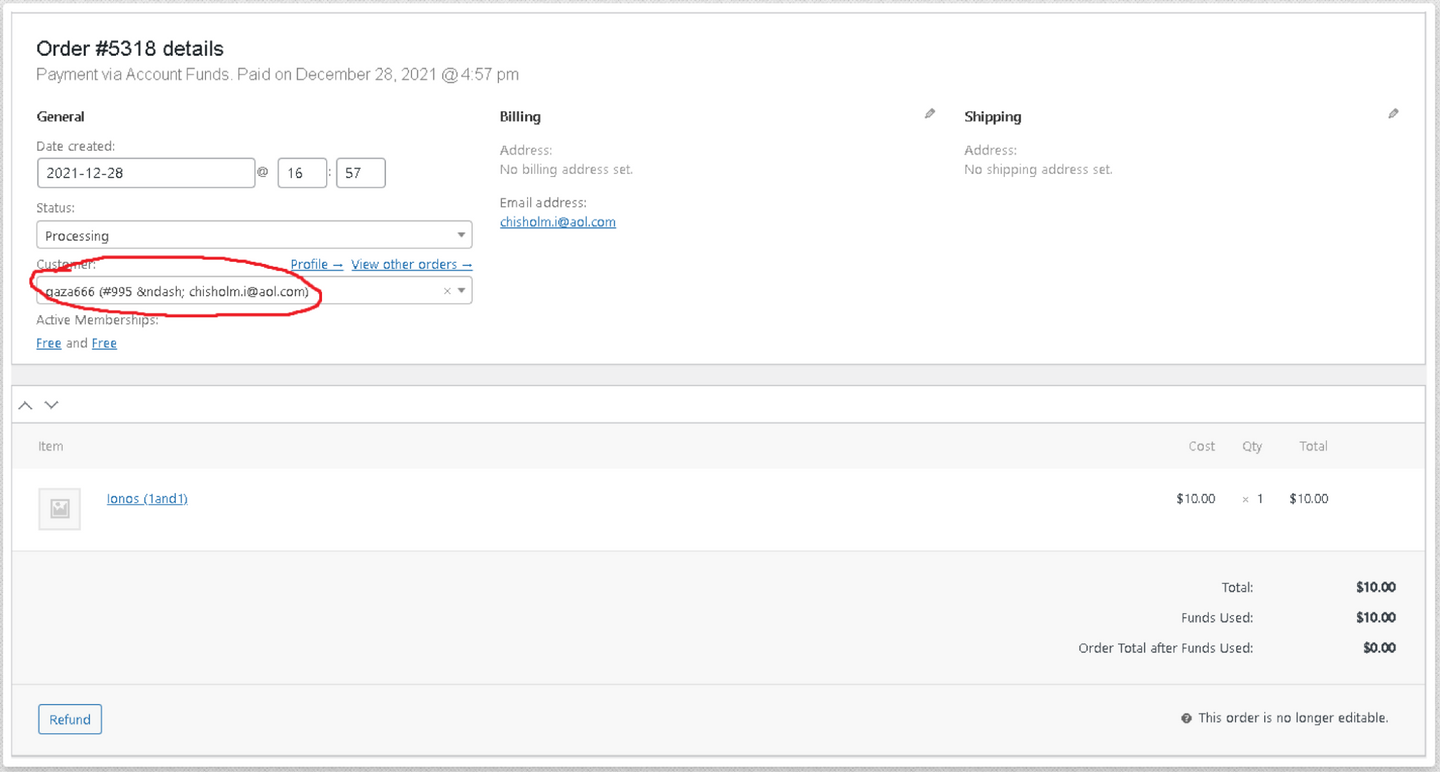Viewport: 1440px width, 772px height.
Task: Open the second Free membership link
Action: pyautogui.click(x=104, y=343)
